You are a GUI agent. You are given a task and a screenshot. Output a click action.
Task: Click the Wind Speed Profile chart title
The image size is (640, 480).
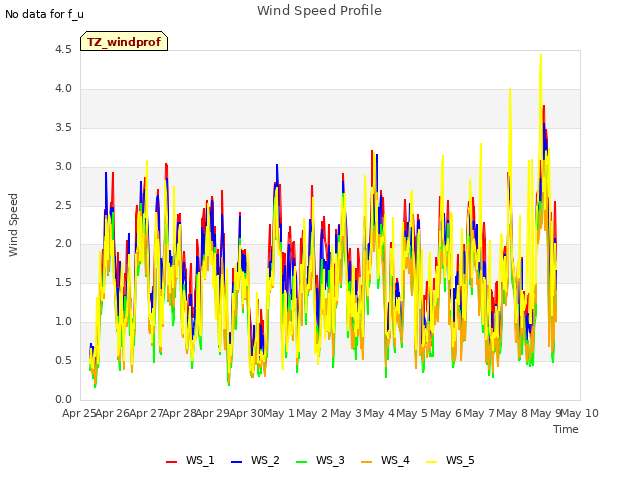pyautogui.click(x=319, y=11)
